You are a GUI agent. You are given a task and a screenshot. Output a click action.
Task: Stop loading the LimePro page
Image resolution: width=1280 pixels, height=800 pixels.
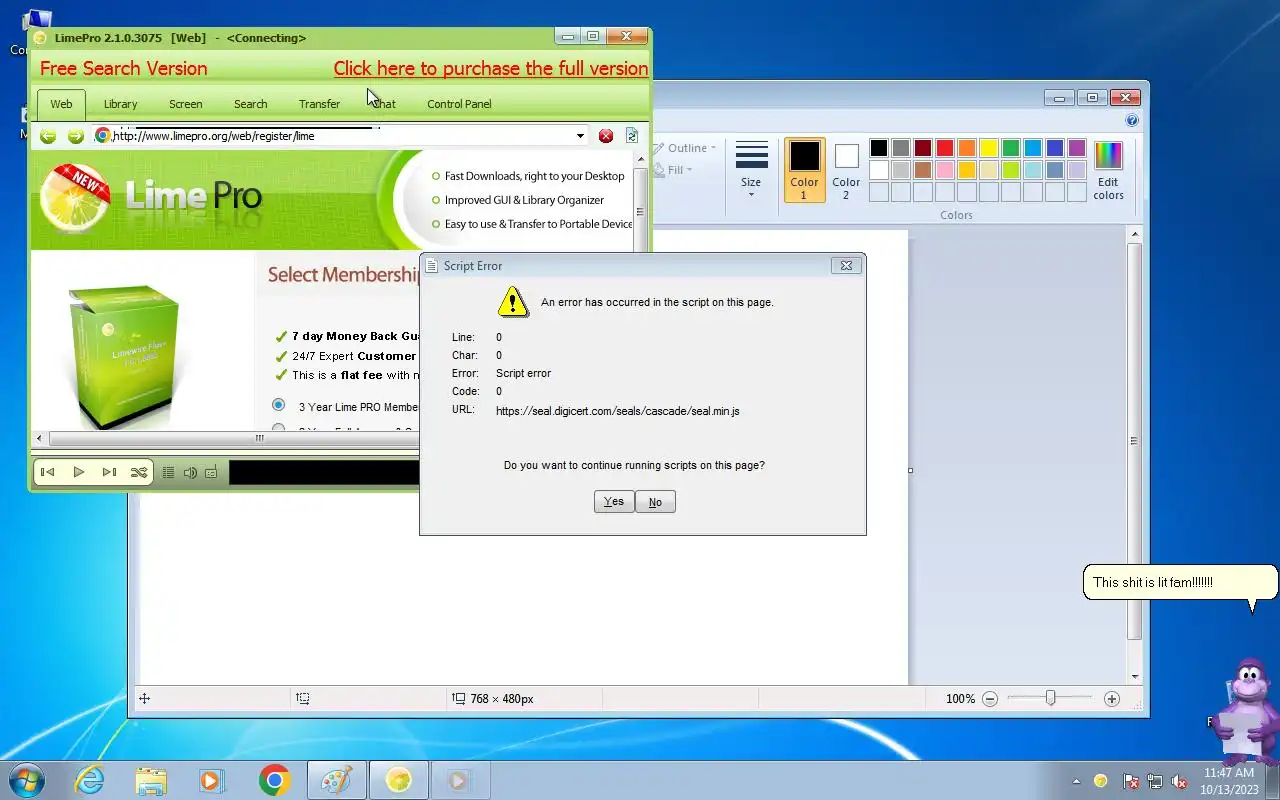(x=606, y=136)
